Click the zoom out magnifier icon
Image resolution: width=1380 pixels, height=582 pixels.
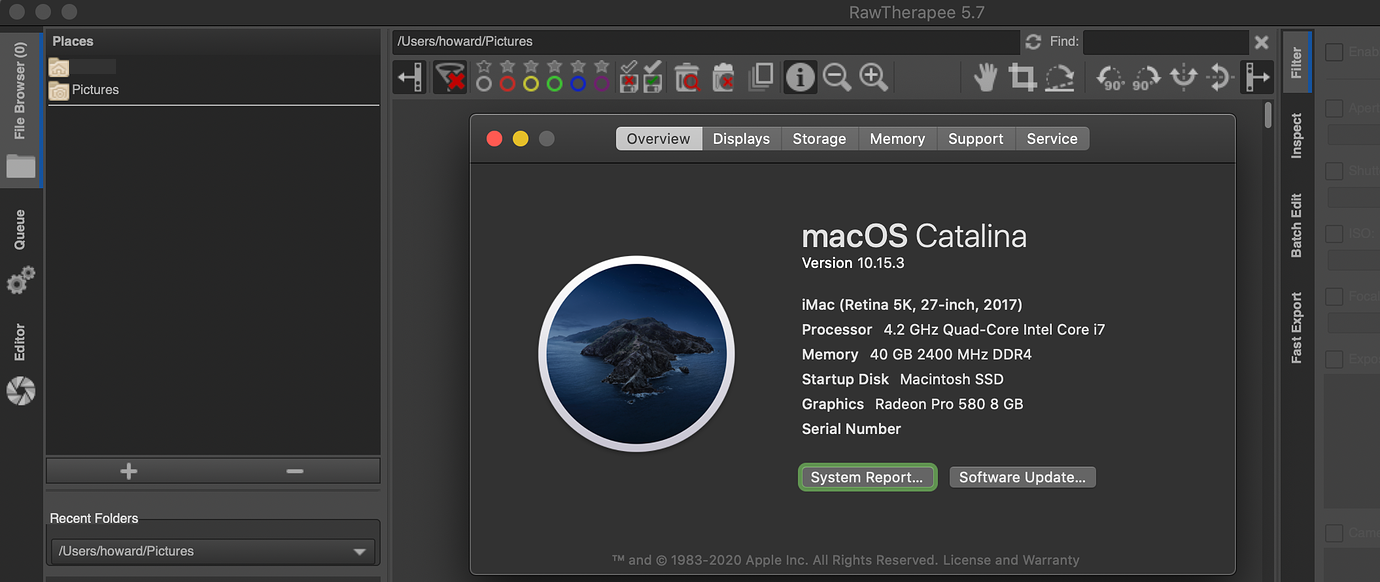point(837,77)
